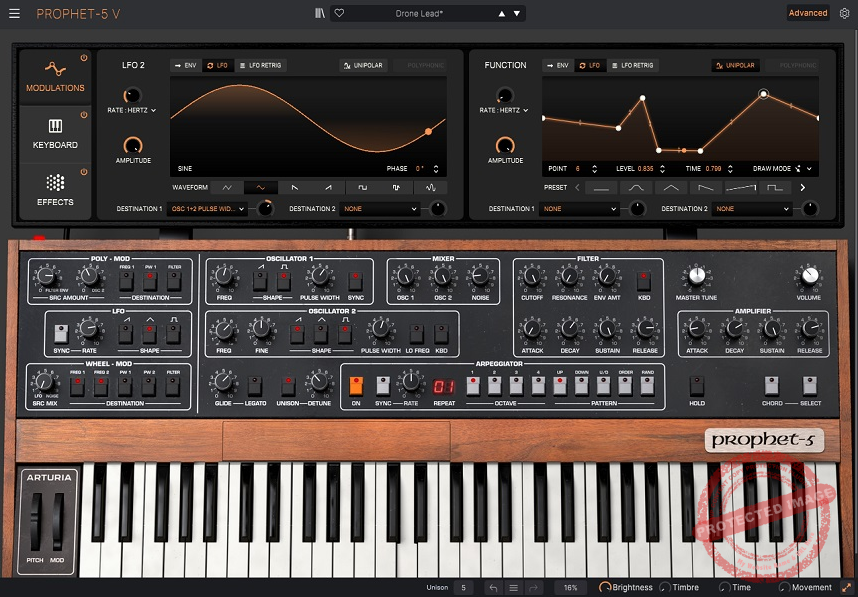Image resolution: width=858 pixels, height=597 pixels.
Task: Open LFO 2 Destination 2 dropdown
Action: (380, 208)
